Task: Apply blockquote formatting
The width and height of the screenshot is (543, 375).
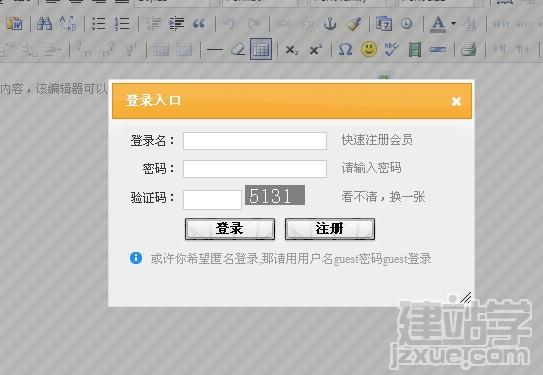Action: pyautogui.click(x=199, y=24)
